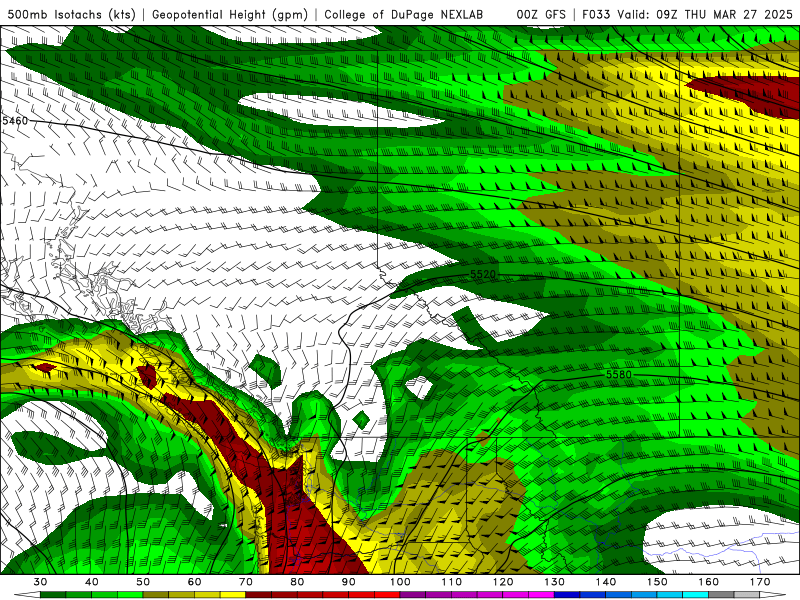Click the bright yellow swatch left of 70

(x=233, y=595)
